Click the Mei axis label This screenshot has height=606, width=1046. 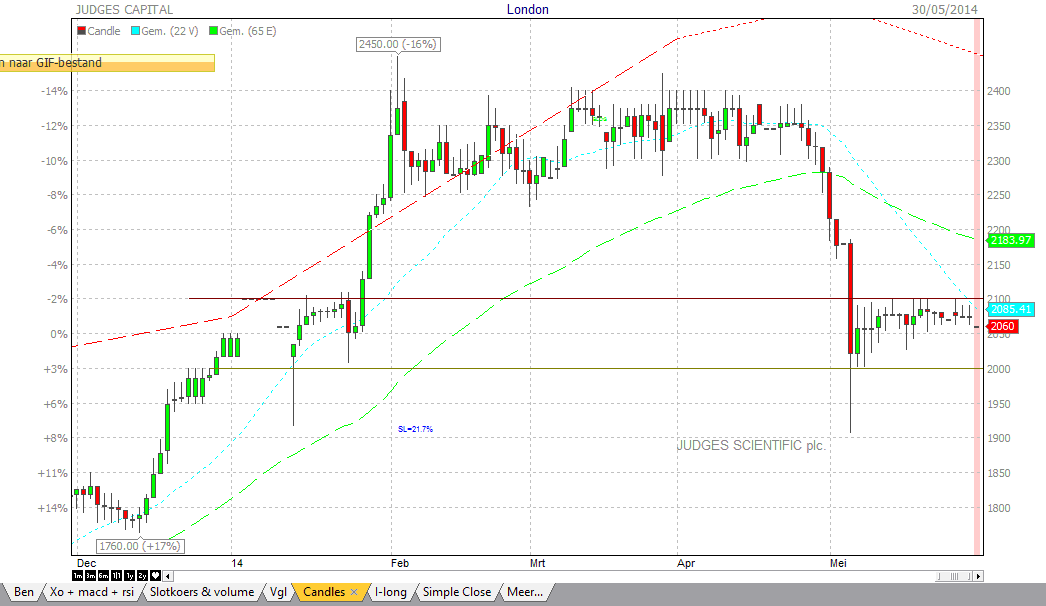pyautogui.click(x=839, y=563)
